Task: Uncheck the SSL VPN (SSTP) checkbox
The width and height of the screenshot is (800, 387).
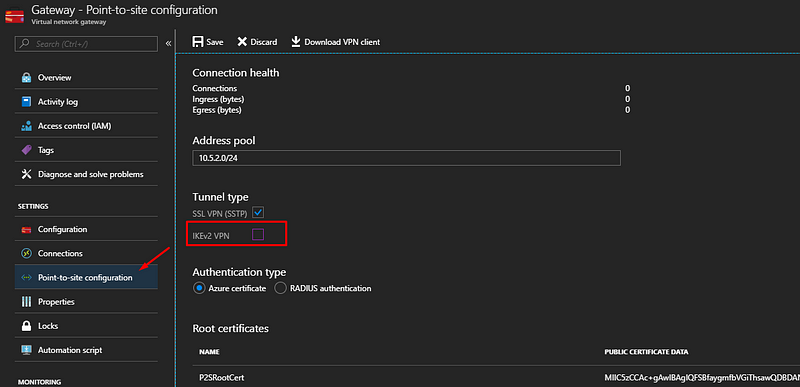Action: [258, 212]
